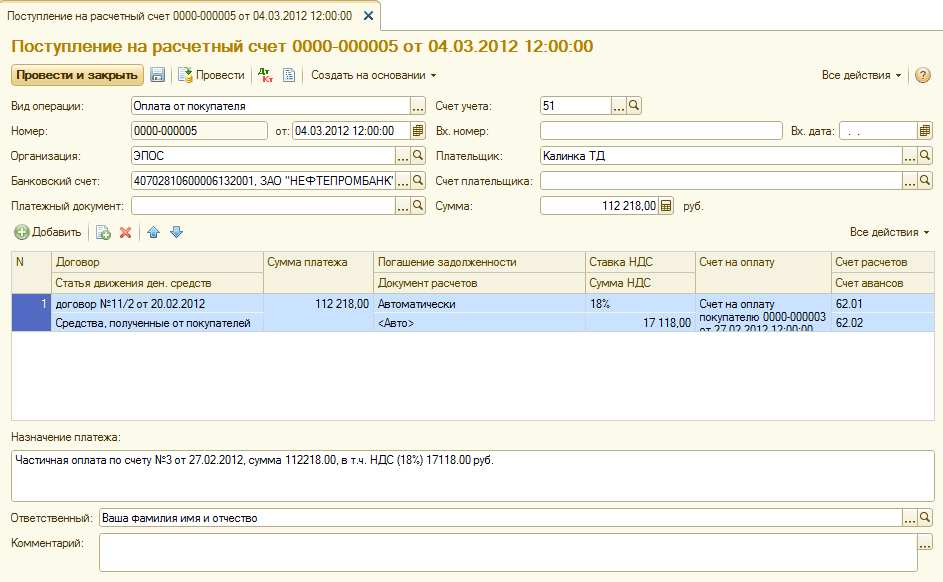This screenshot has width=943, height=582.
Task: Show Дт/Кт posting entries icon
Action: 265,75
